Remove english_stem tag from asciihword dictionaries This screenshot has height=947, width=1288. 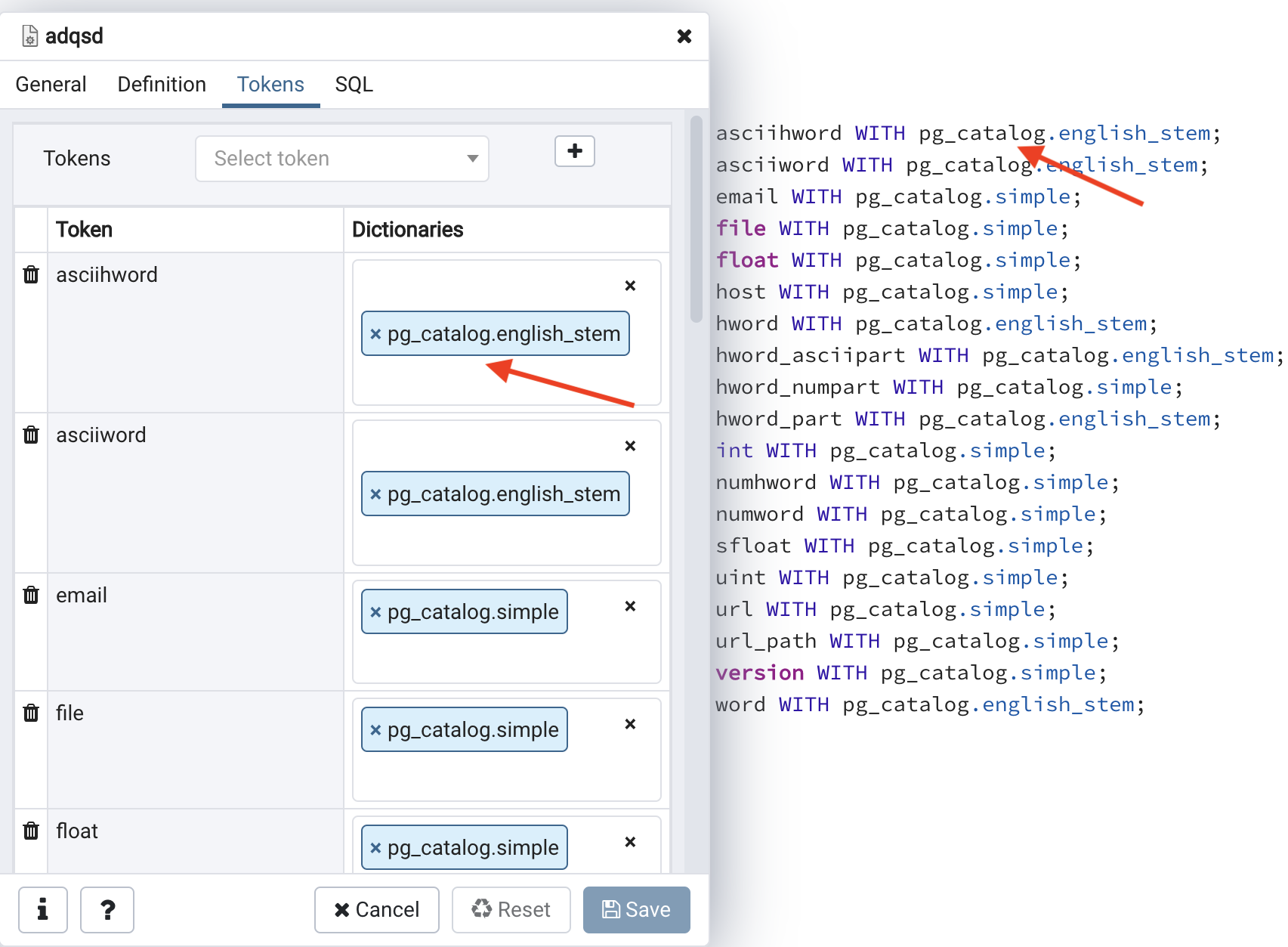[x=375, y=334]
